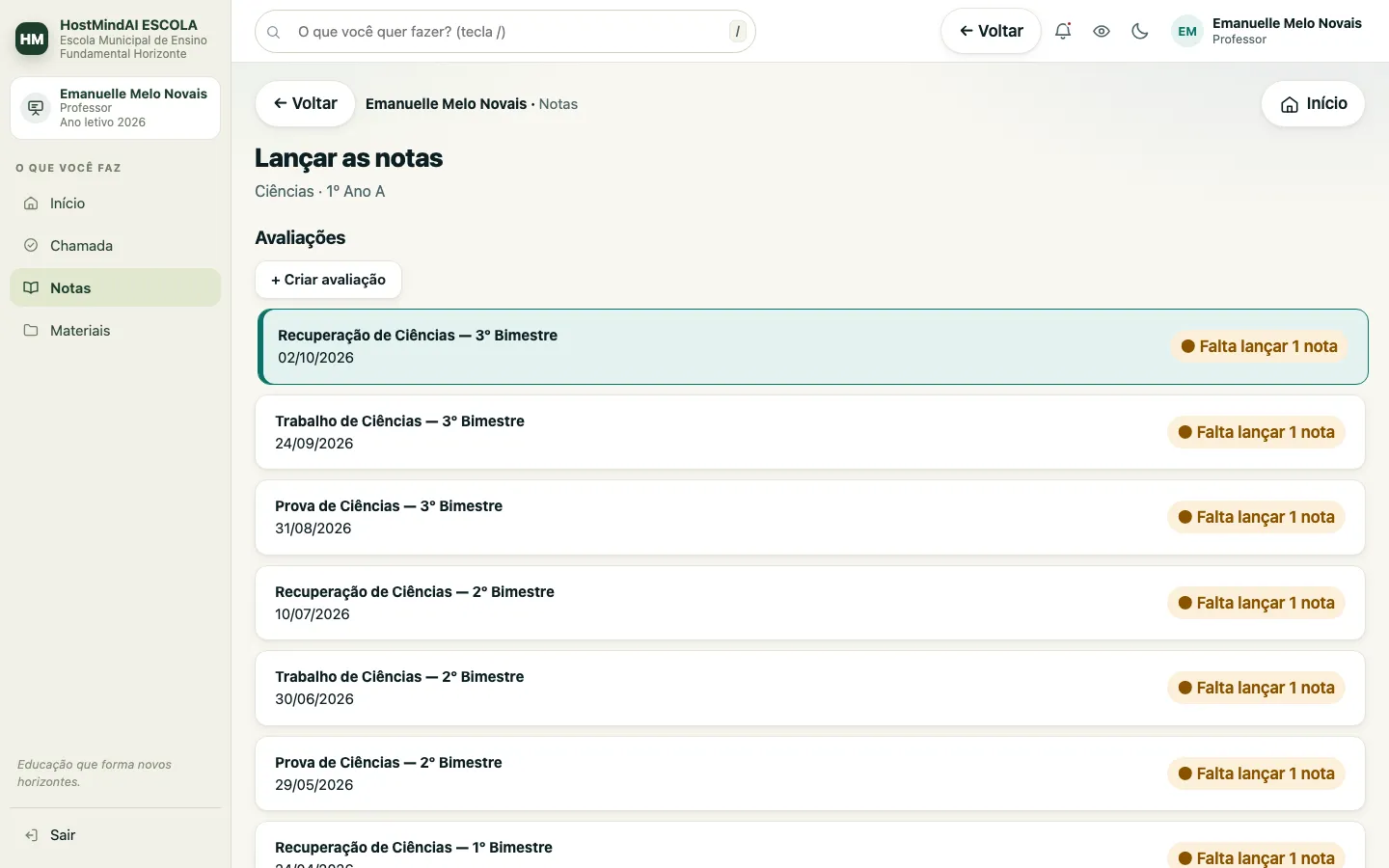Select Trabalho de Ciências 2º Bimestre
The height and width of the screenshot is (868, 1389).
click(810, 688)
